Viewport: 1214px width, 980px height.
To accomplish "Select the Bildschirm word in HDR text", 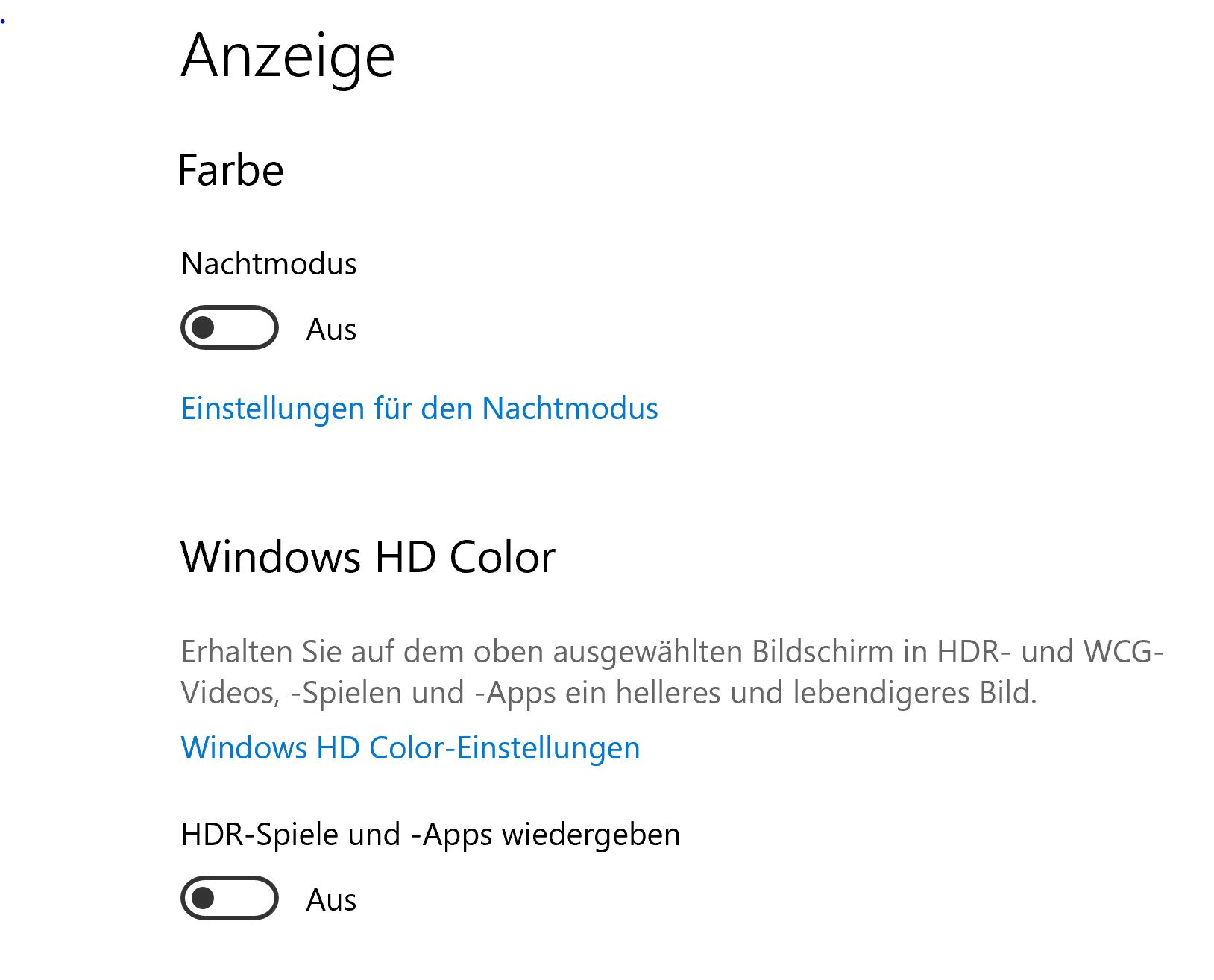I will [823, 650].
